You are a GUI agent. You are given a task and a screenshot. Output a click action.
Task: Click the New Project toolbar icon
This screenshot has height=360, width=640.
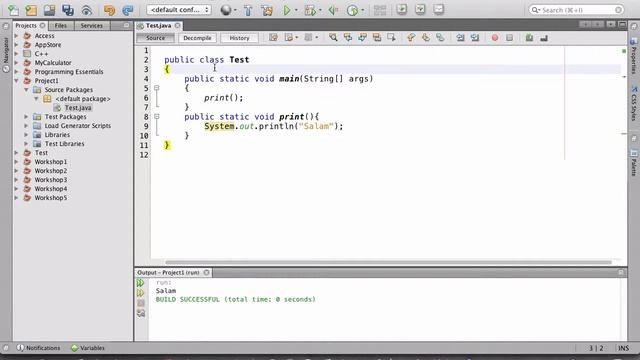31,10
